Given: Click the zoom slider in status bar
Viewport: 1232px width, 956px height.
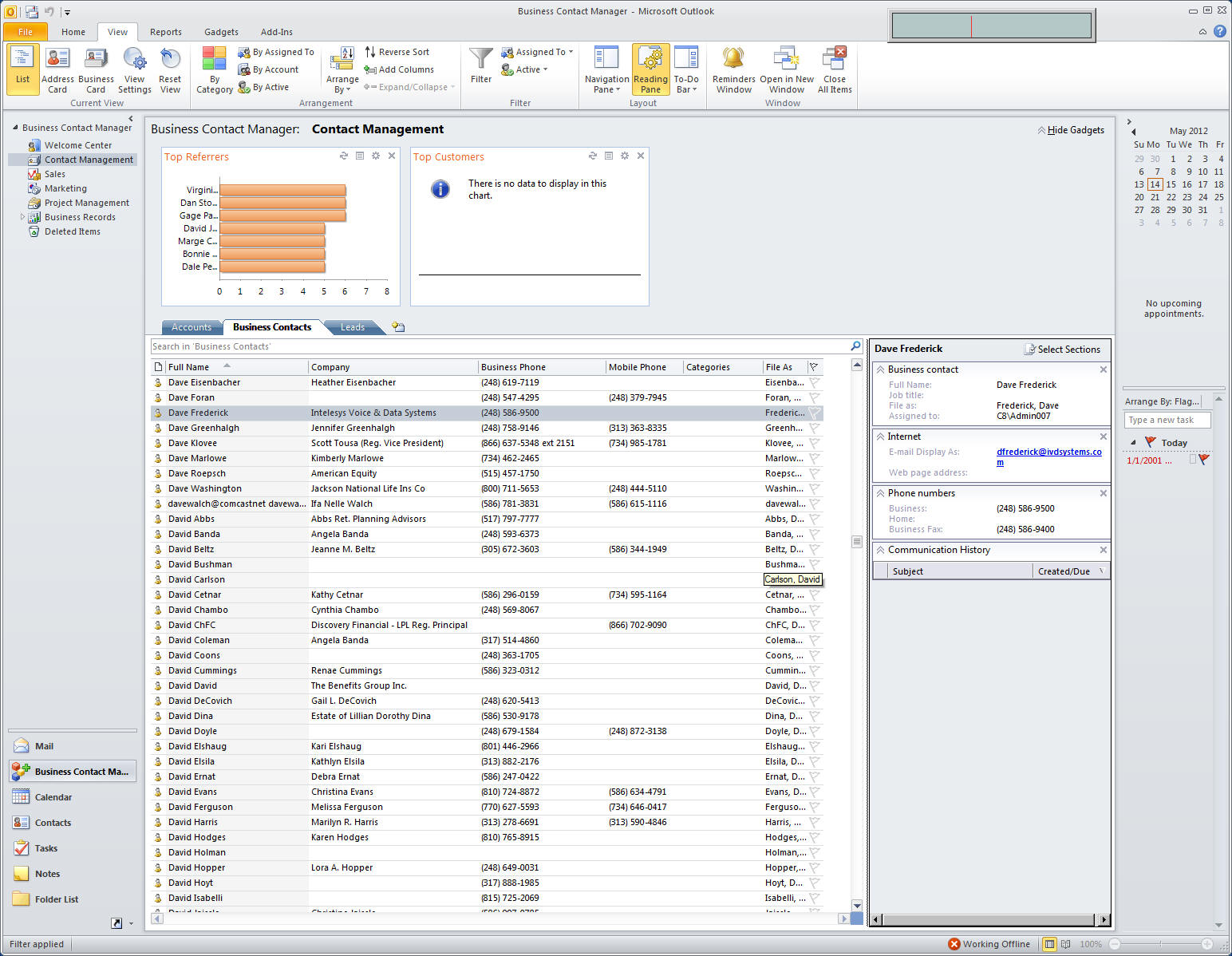Looking at the screenshot, I should [x=1161, y=944].
